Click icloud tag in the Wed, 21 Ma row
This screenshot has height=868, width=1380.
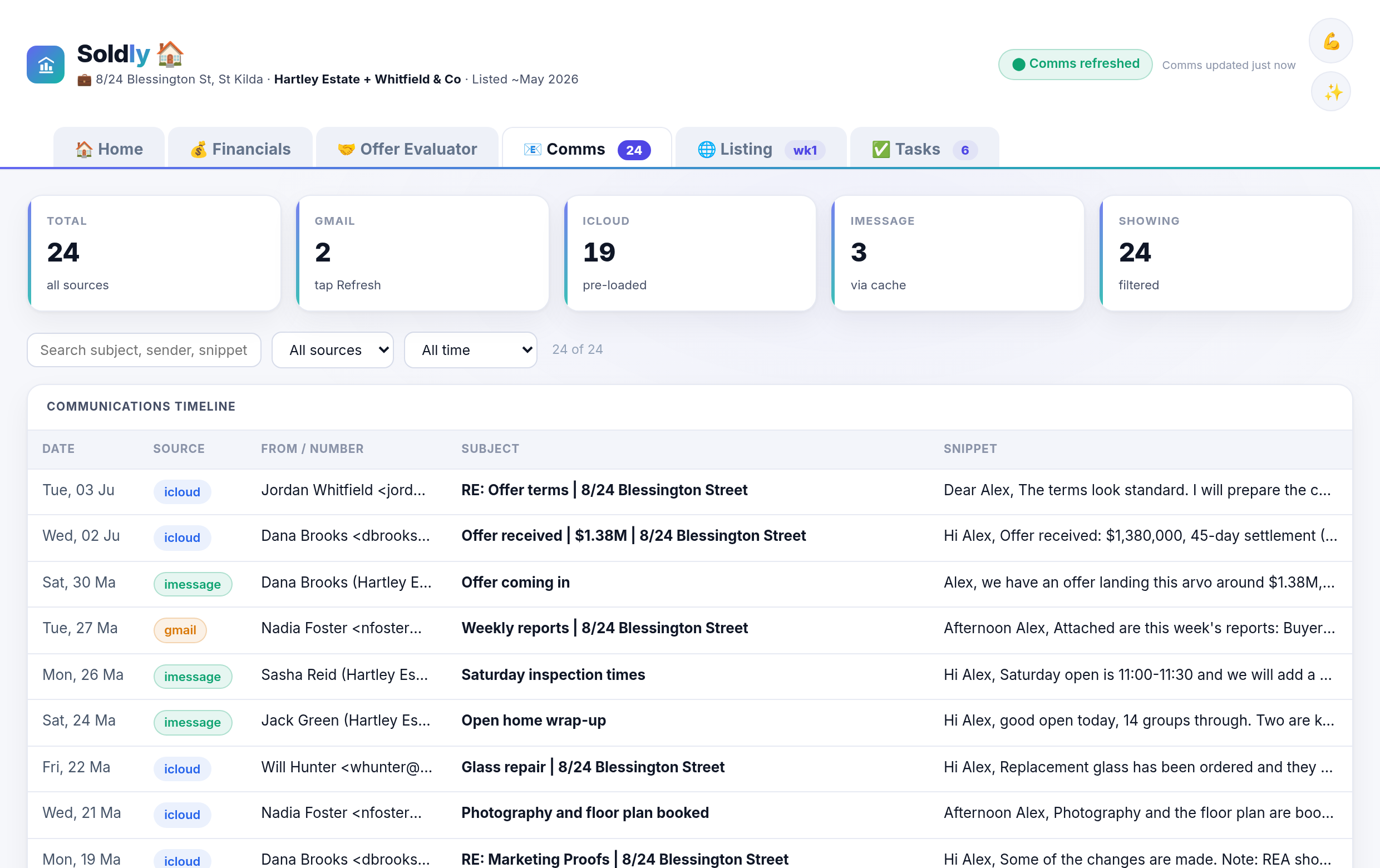point(183,815)
